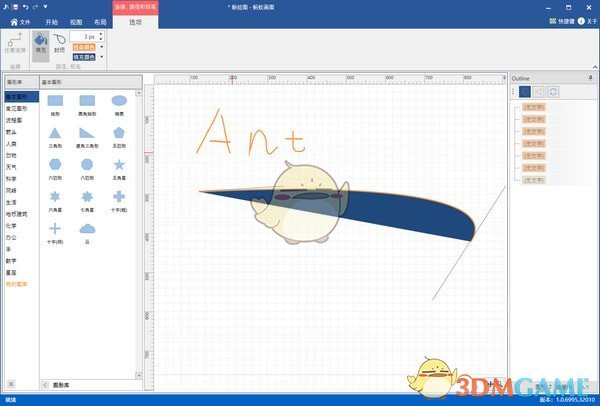Screen dimensions: 600x406
Task: Select the 天气 weather category
Action: coord(11,167)
